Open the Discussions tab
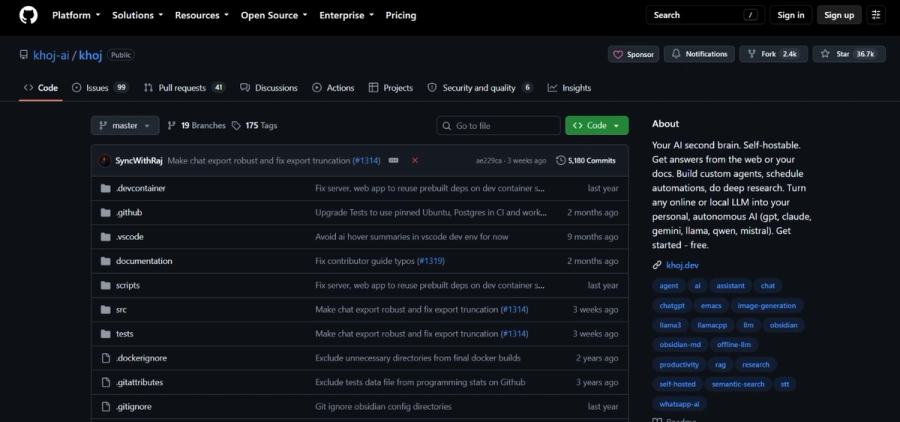The image size is (900, 422). [x=269, y=88]
